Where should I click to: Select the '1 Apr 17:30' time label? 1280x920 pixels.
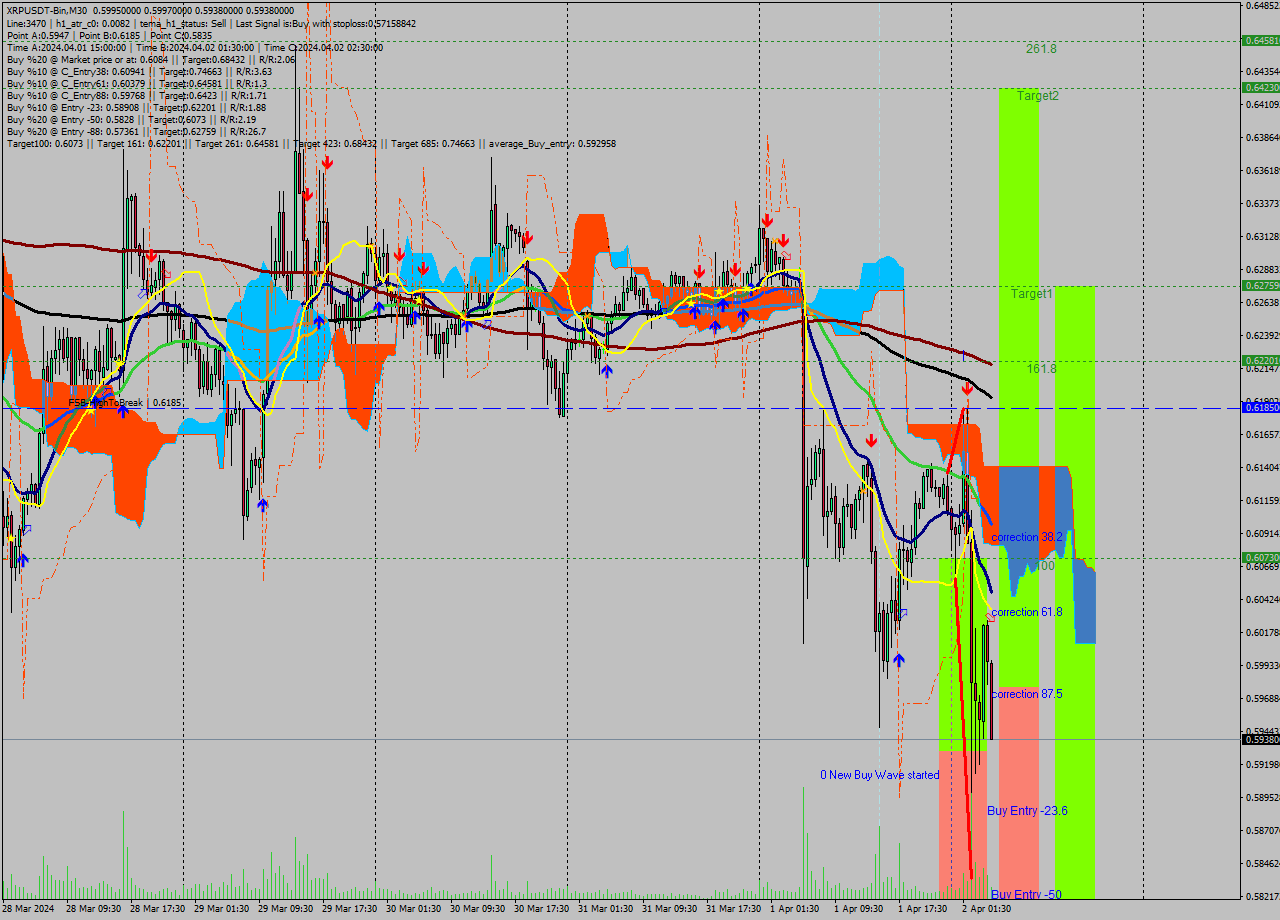coord(922,909)
